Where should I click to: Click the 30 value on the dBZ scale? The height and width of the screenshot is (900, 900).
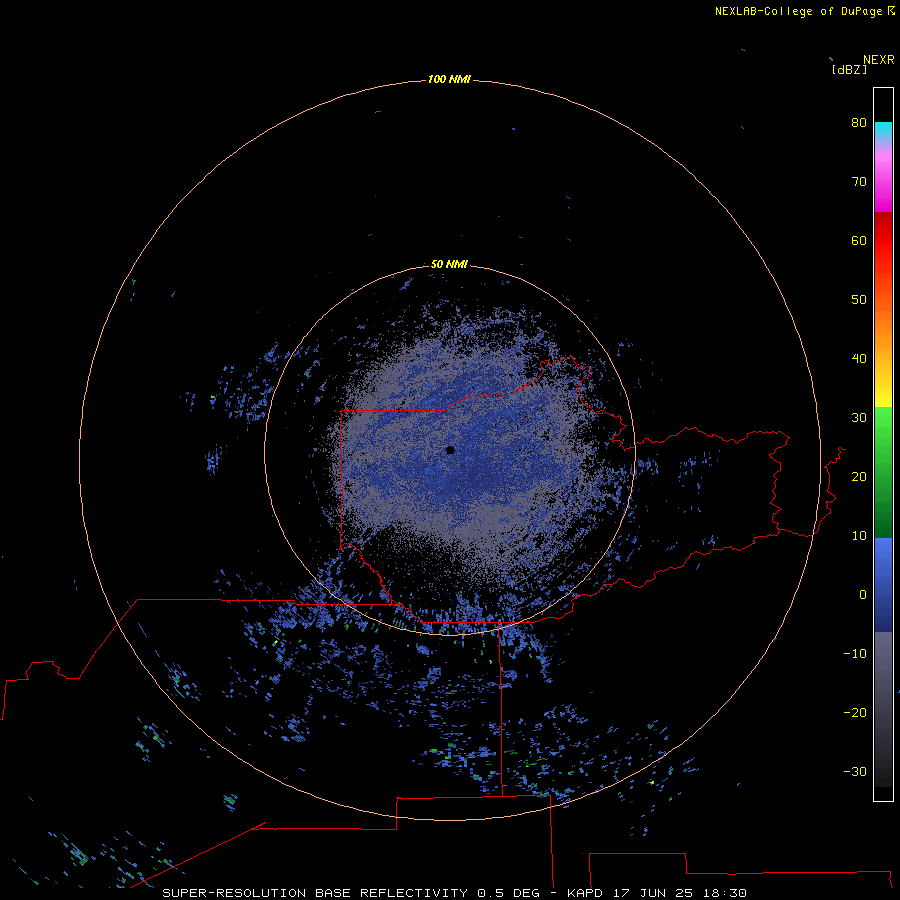(x=859, y=418)
